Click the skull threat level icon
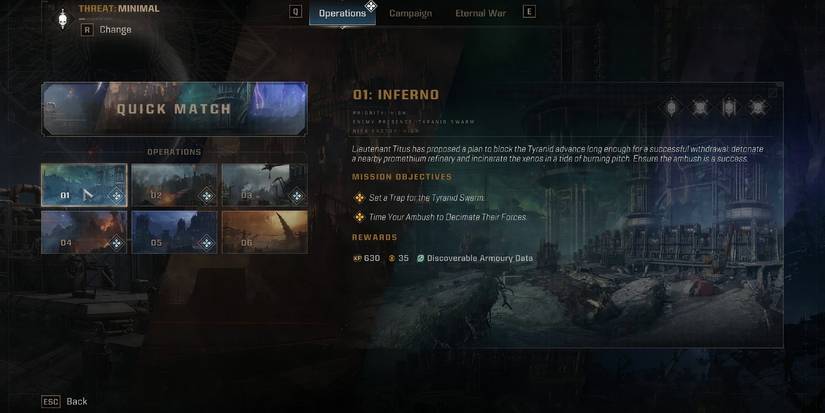 (63, 19)
